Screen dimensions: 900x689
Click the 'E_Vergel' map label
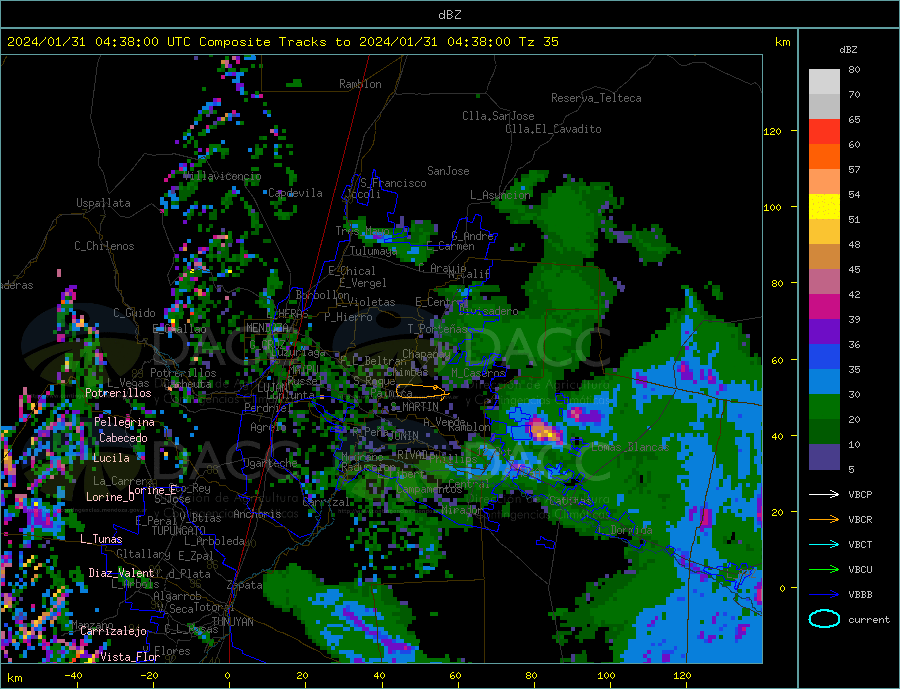[363, 283]
